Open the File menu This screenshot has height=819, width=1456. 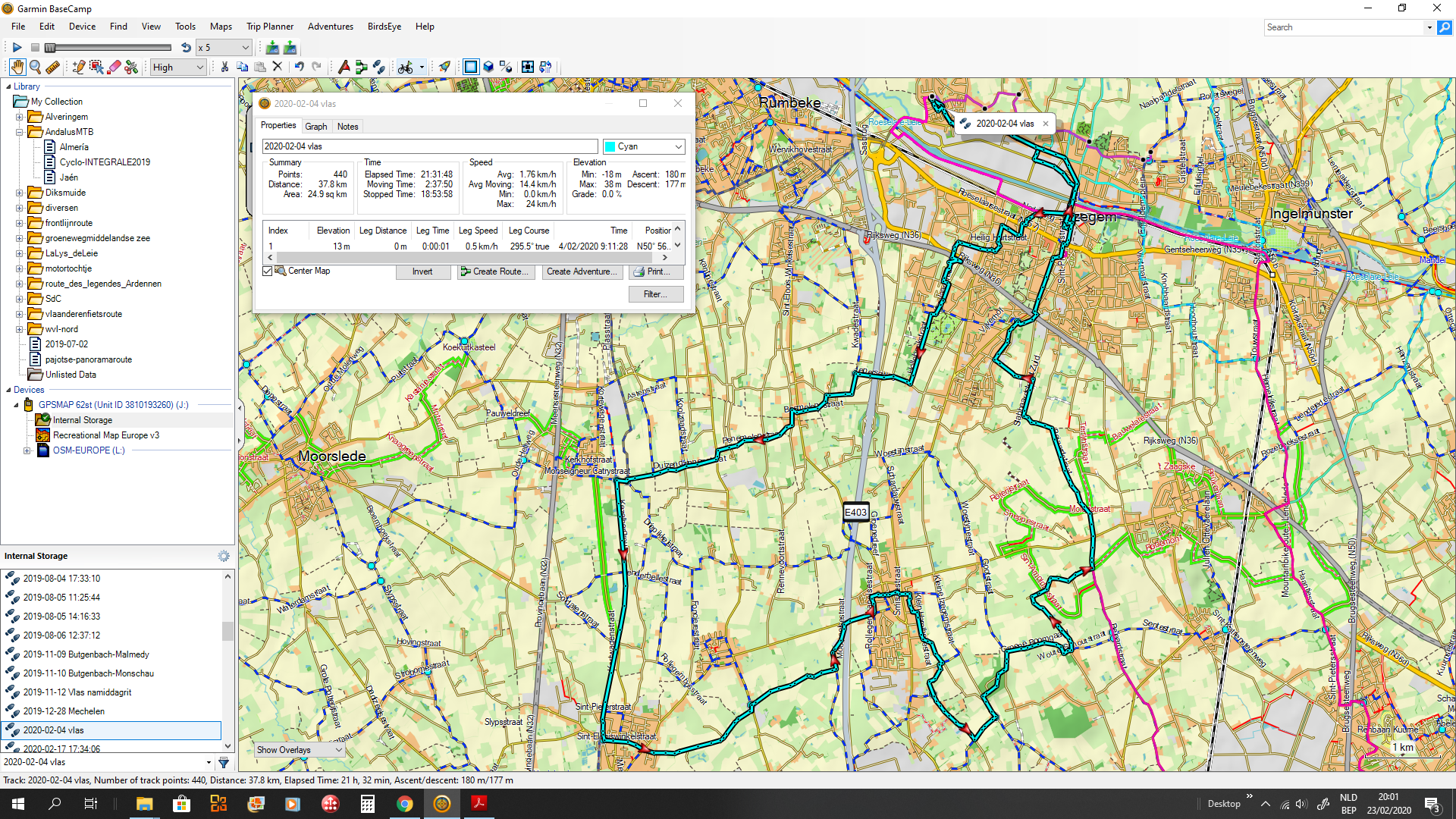[x=18, y=27]
